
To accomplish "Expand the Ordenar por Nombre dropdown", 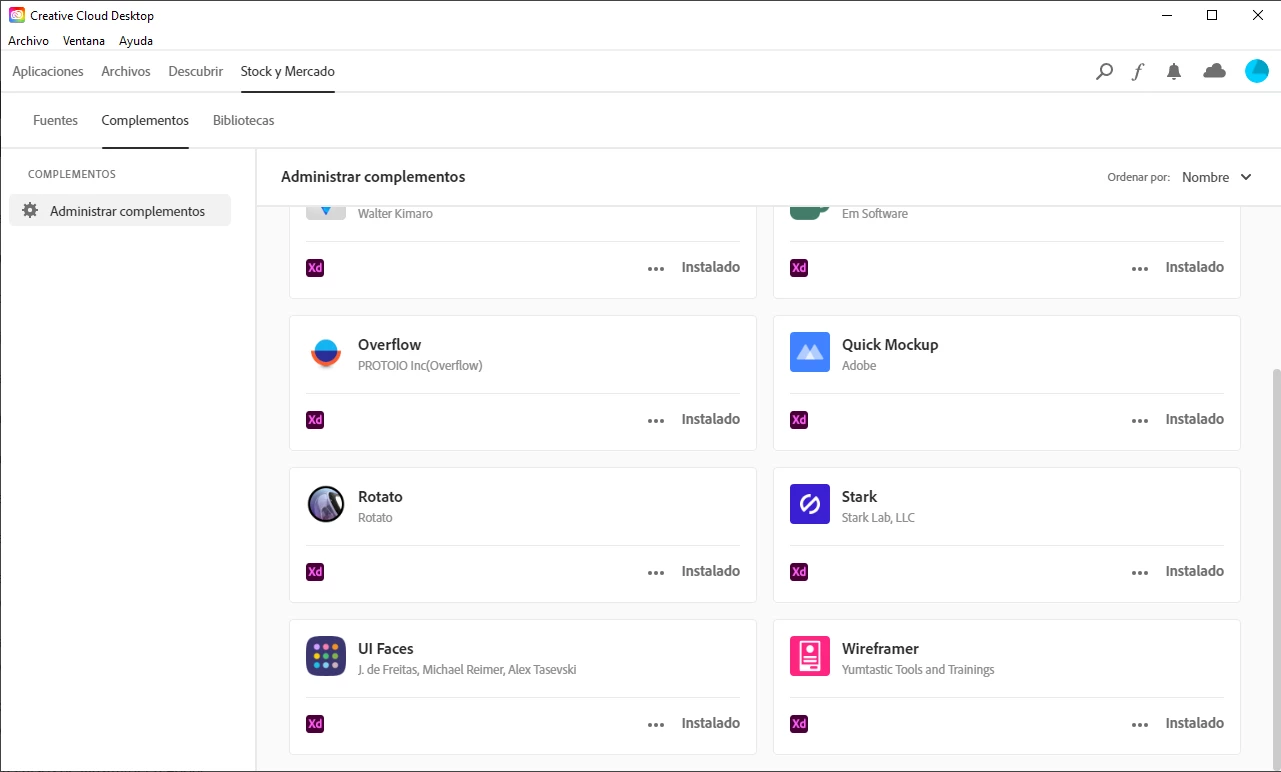I will 1216,177.
